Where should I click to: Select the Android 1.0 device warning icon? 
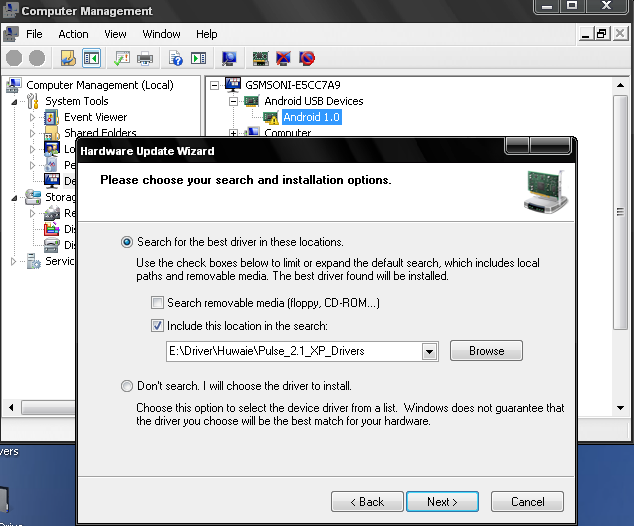point(270,117)
